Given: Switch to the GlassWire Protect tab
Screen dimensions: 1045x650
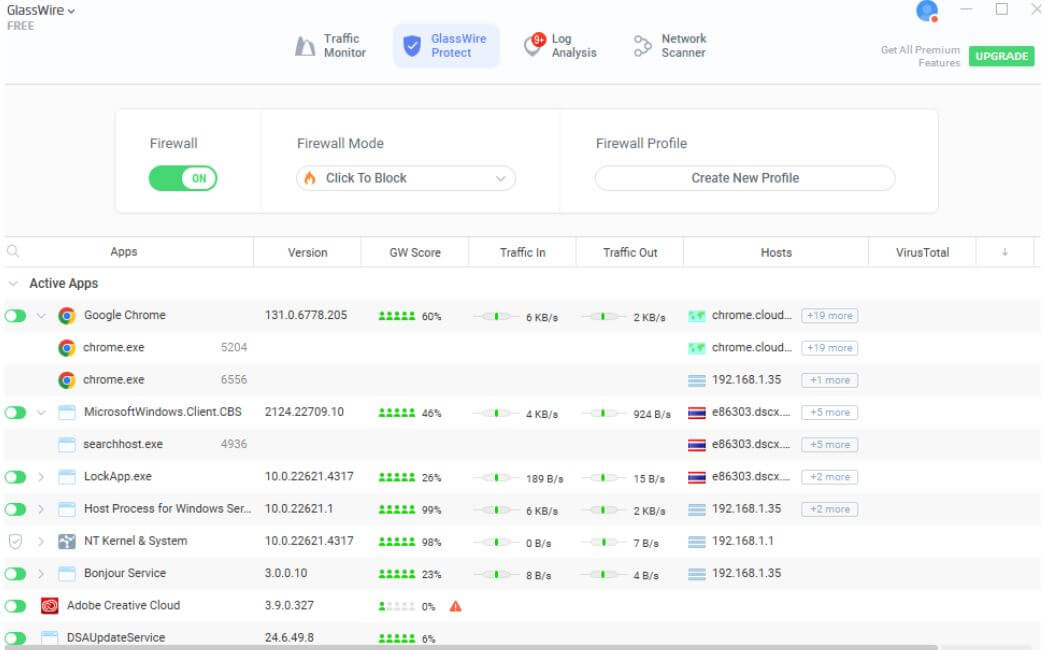Looking at the screenshot, I should click(446, 46).
